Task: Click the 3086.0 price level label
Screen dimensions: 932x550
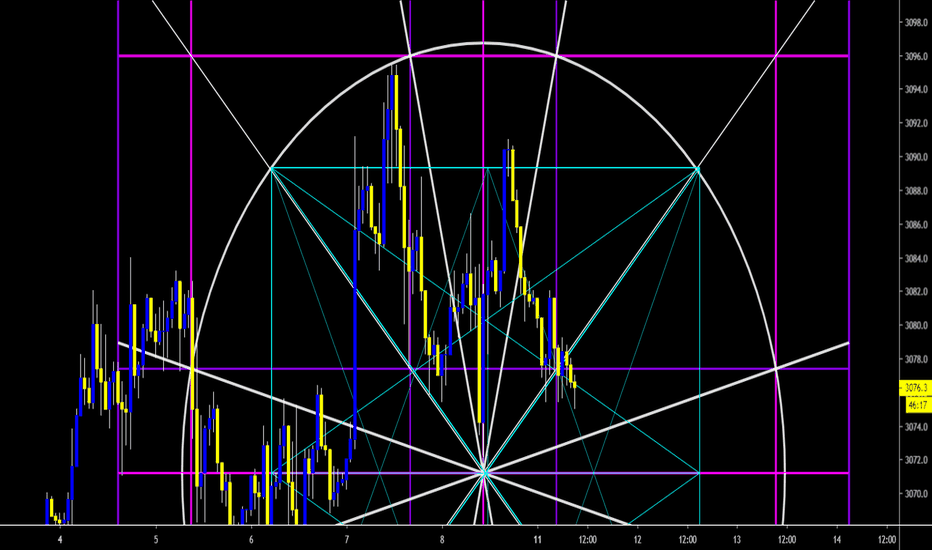Action: point(916,225)
